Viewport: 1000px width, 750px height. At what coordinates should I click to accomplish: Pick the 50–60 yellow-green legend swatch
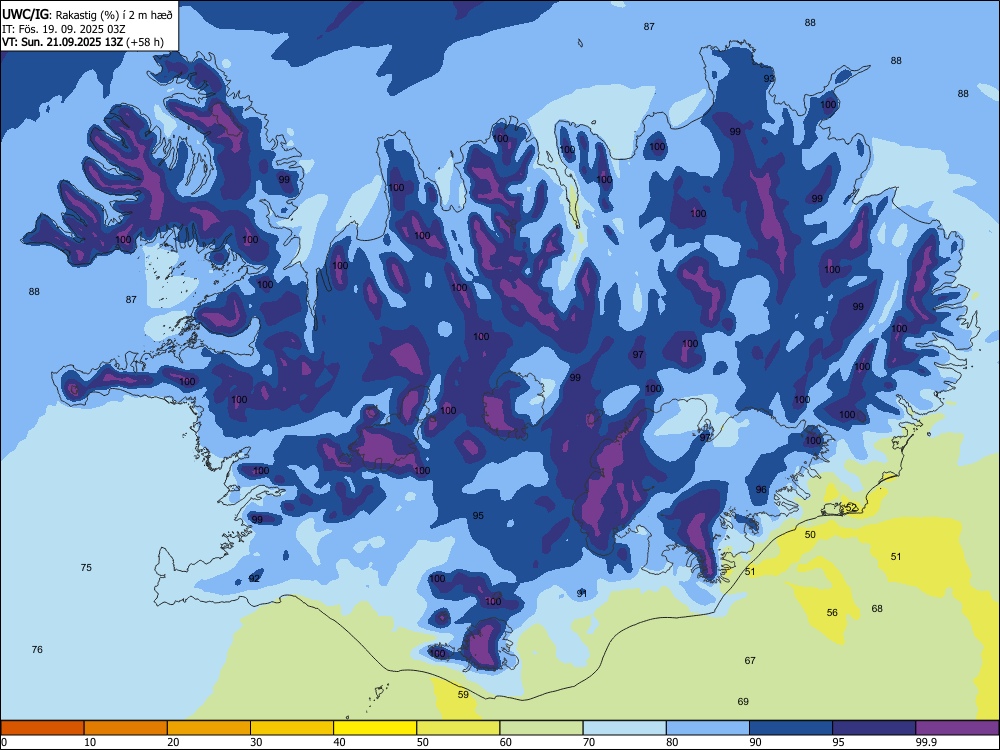[x=458, y=728]
